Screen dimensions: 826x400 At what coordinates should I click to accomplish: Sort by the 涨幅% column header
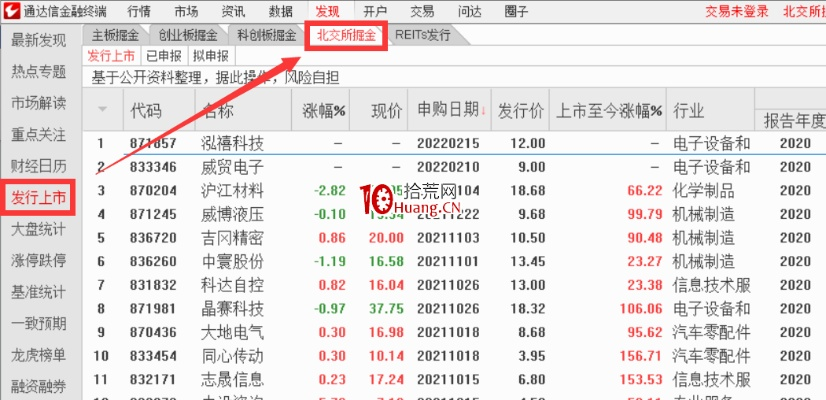click(323, 110)
